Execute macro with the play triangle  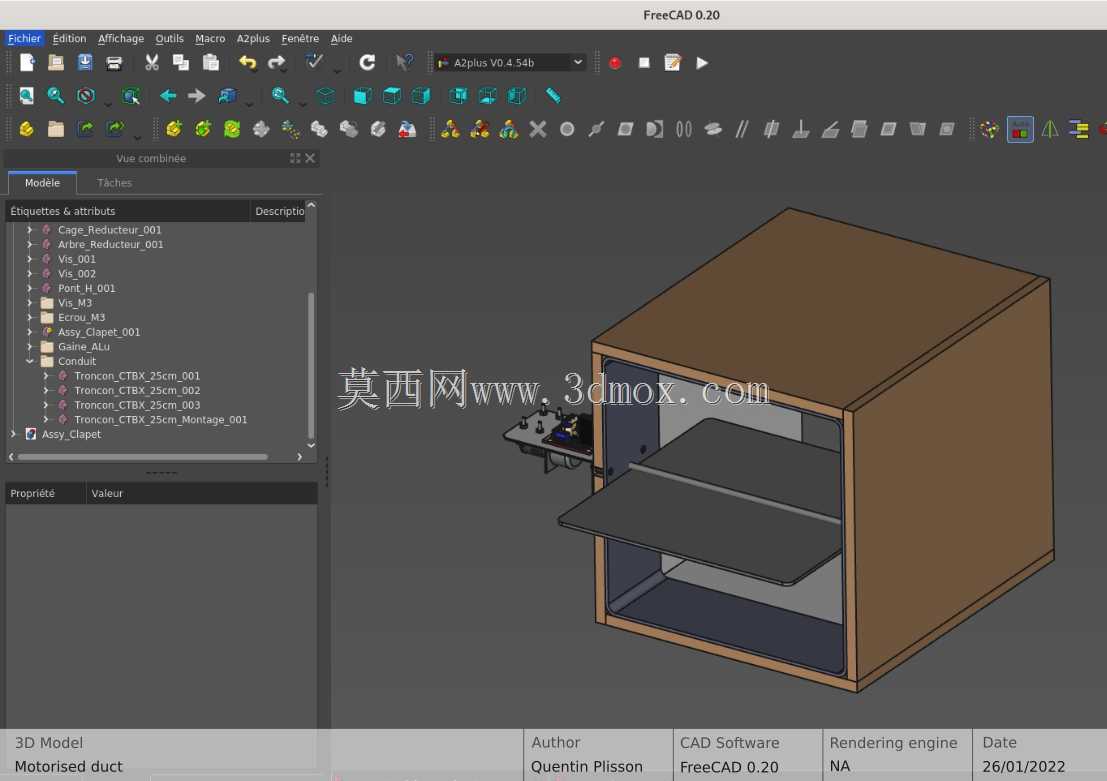tap(702, 63)
